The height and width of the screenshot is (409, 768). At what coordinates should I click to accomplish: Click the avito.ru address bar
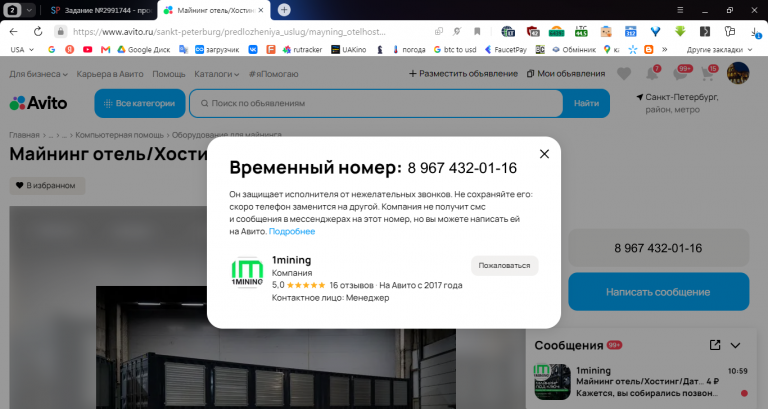[x=229, y=31]
